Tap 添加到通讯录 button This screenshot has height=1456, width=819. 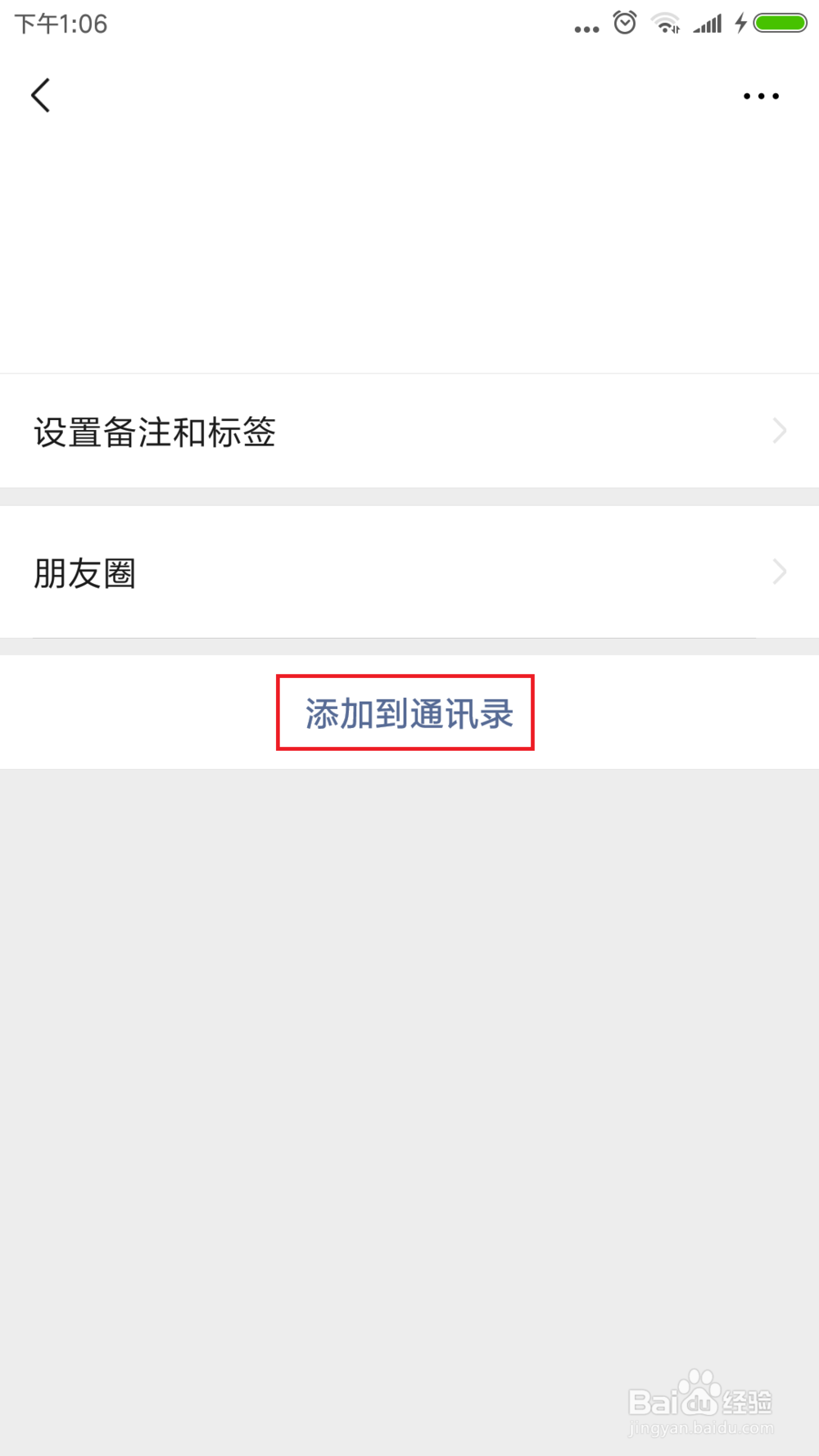tap(409, 713)
